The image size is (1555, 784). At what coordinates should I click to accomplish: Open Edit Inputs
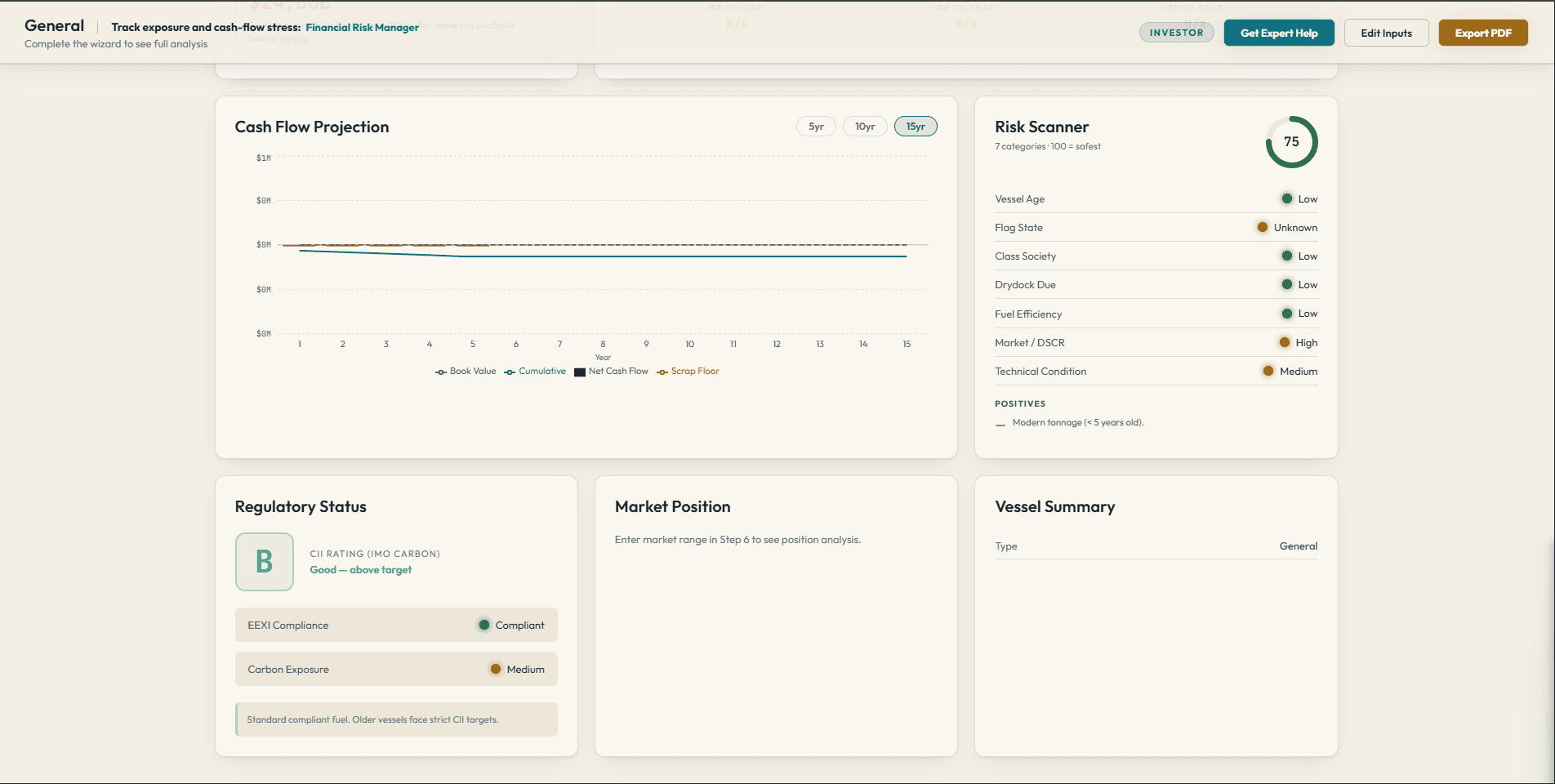coord(1386,33)
